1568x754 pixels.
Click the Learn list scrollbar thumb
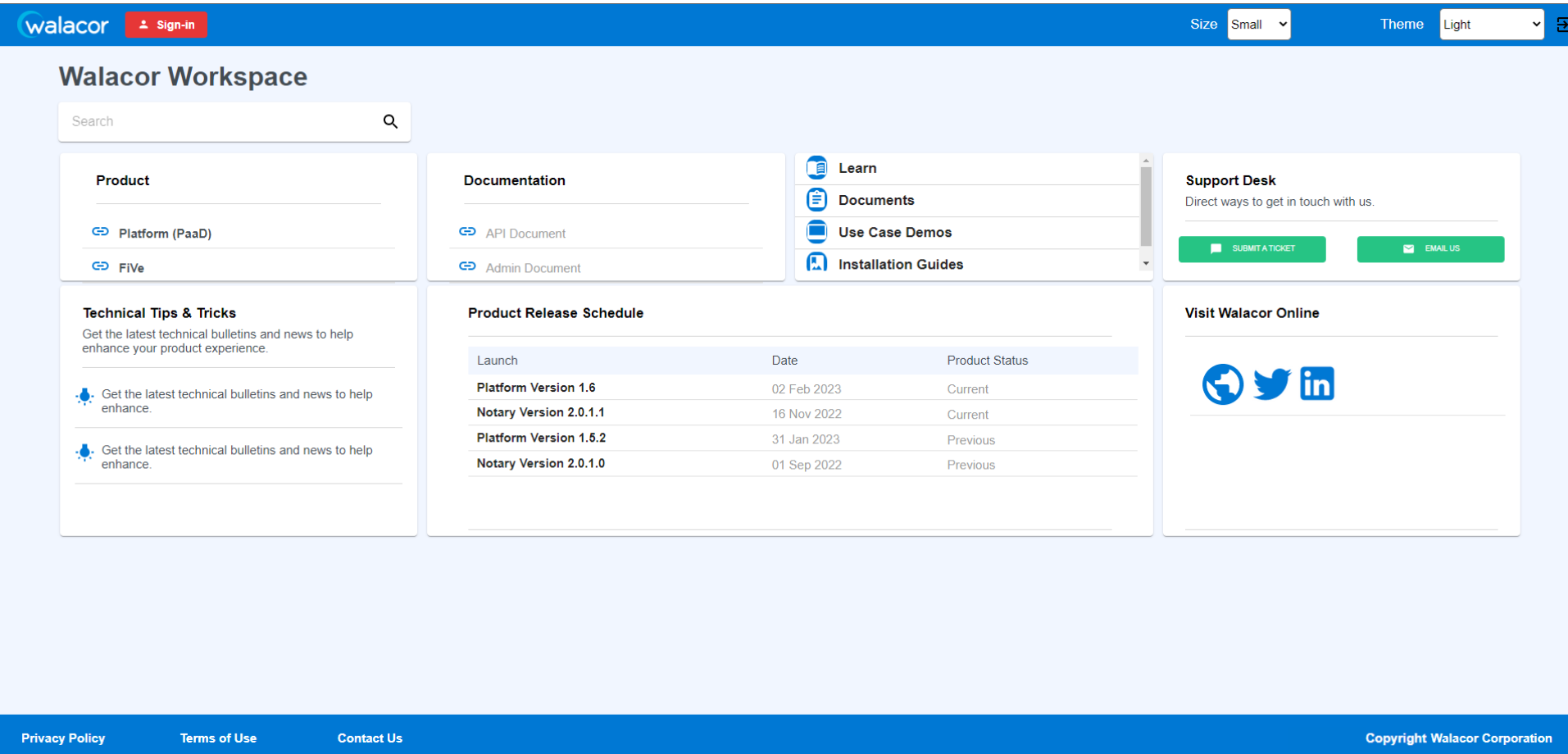1146,207
